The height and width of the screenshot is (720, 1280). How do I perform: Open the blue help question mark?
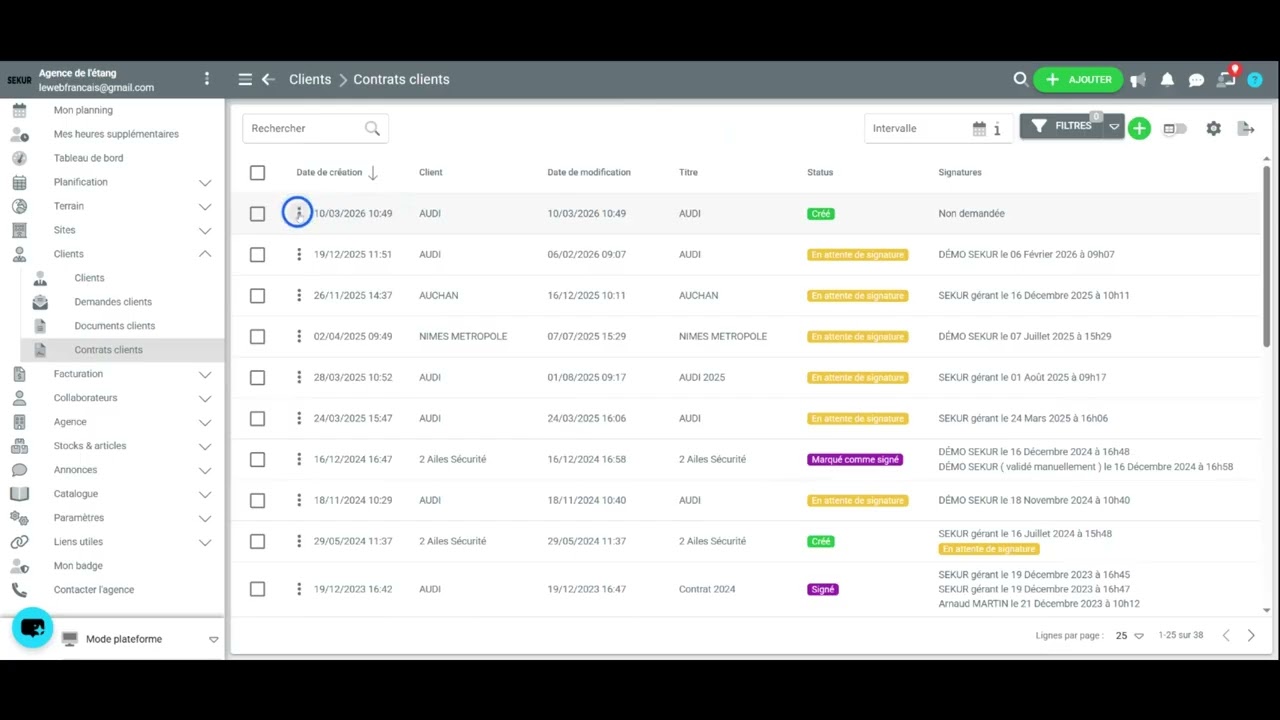1255,80
